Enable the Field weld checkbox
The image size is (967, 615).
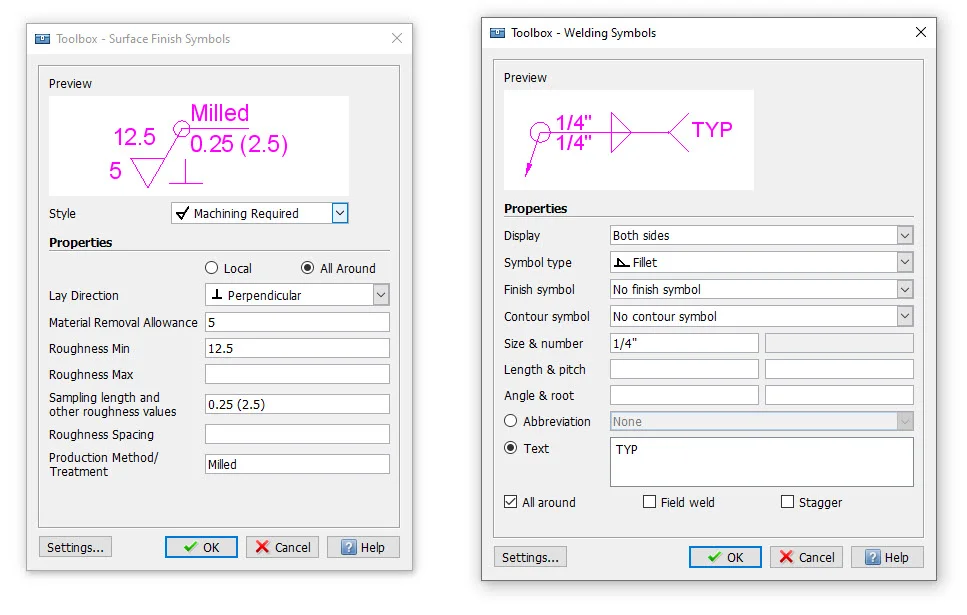[x=650, y=502]
